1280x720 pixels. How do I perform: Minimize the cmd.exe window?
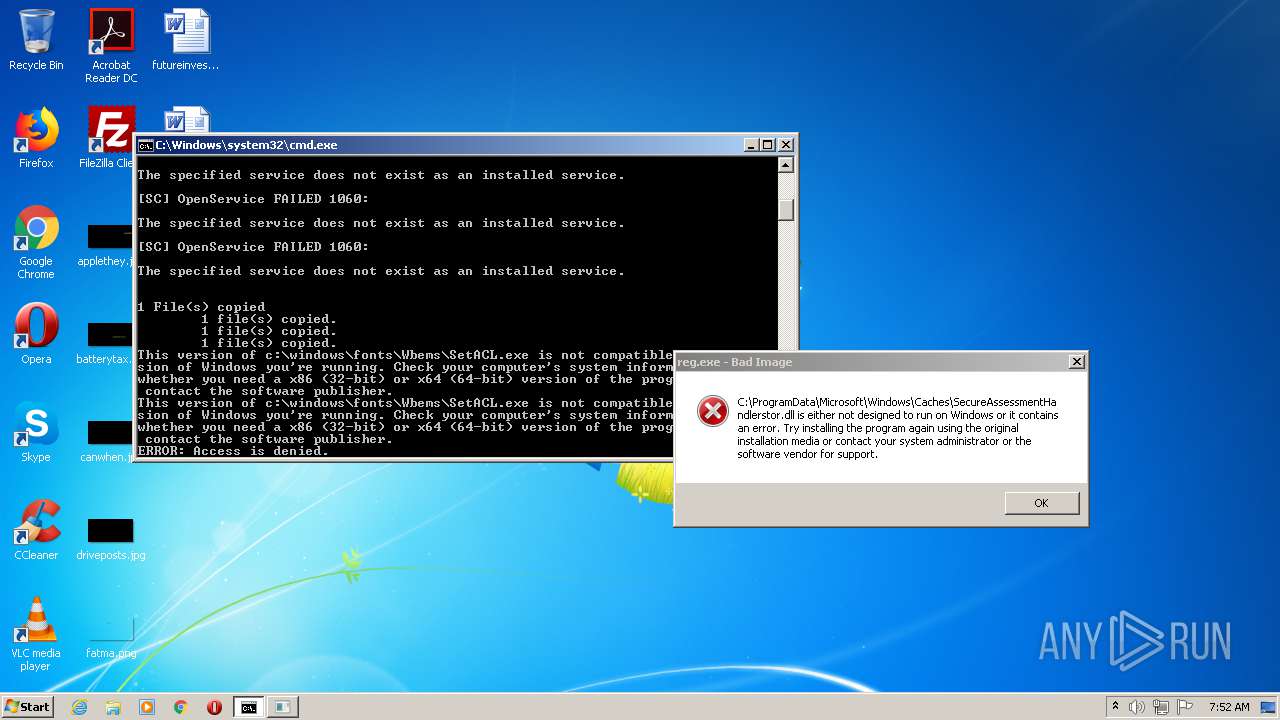click(751, 145)
